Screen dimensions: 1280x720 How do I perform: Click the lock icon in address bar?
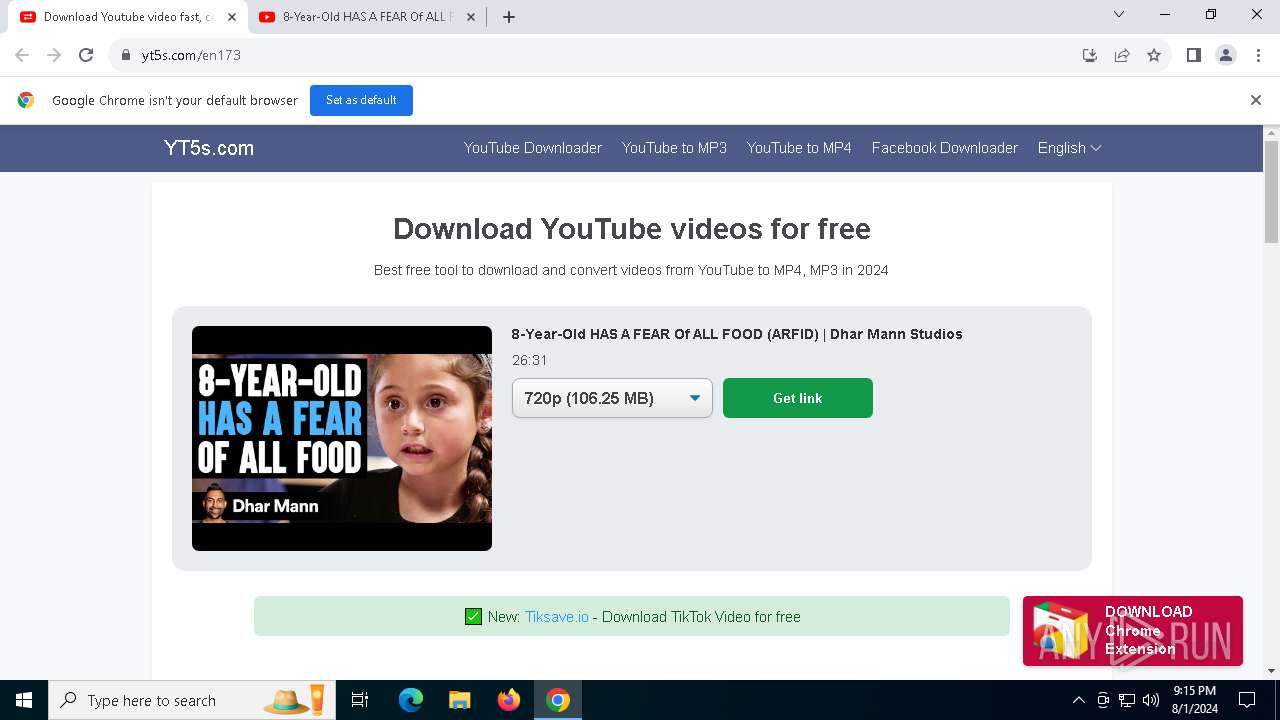(126, 55)
